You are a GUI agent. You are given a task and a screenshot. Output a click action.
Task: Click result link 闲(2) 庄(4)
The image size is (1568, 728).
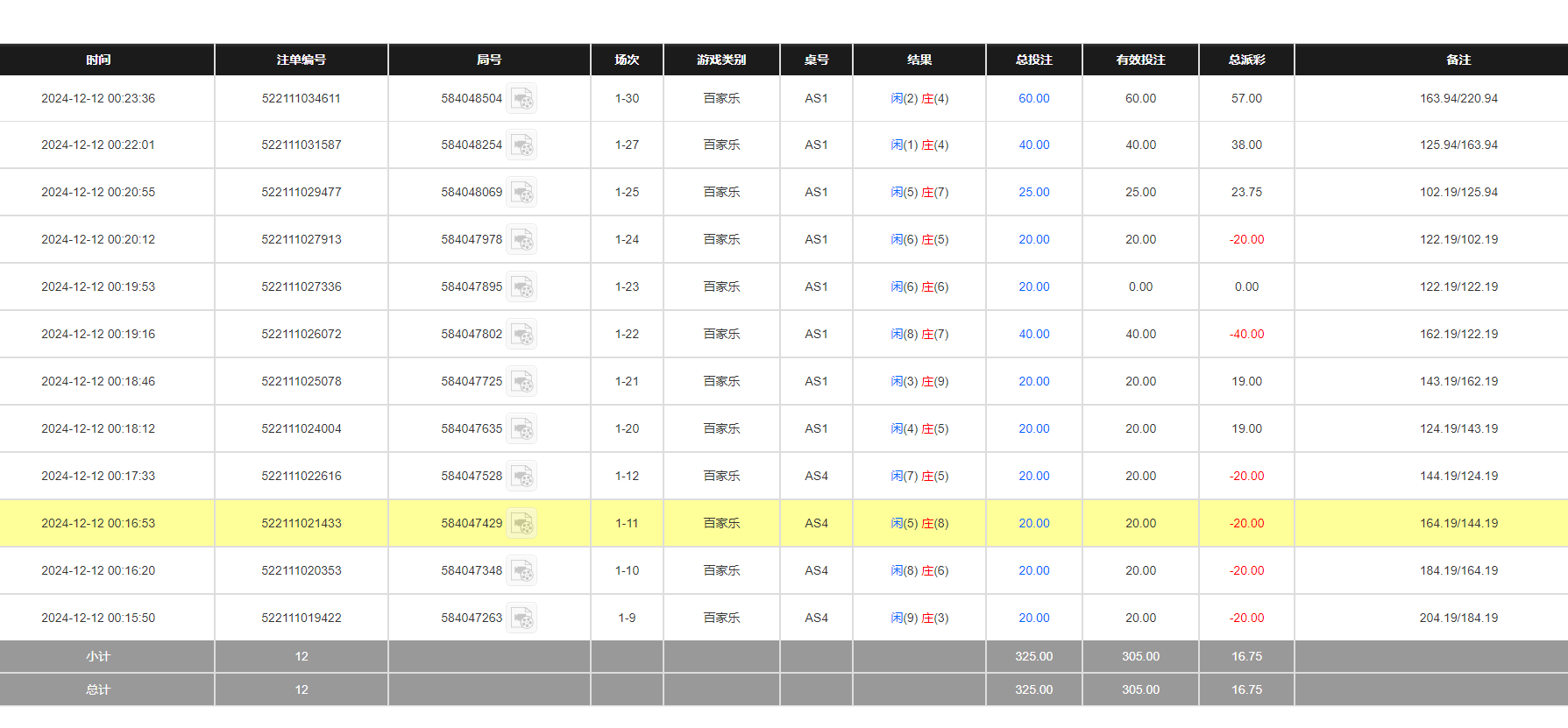[919, 99]
